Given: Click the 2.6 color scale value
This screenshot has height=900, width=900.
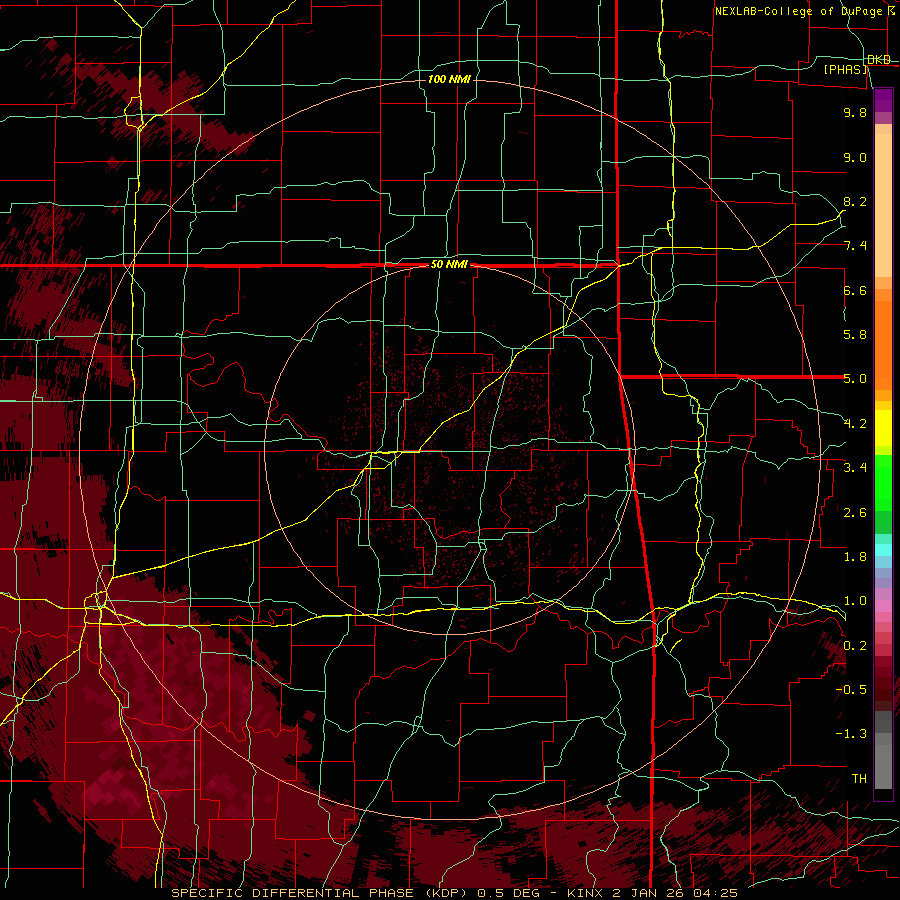Looking at the screenshot, I should (x=855, y=513).
